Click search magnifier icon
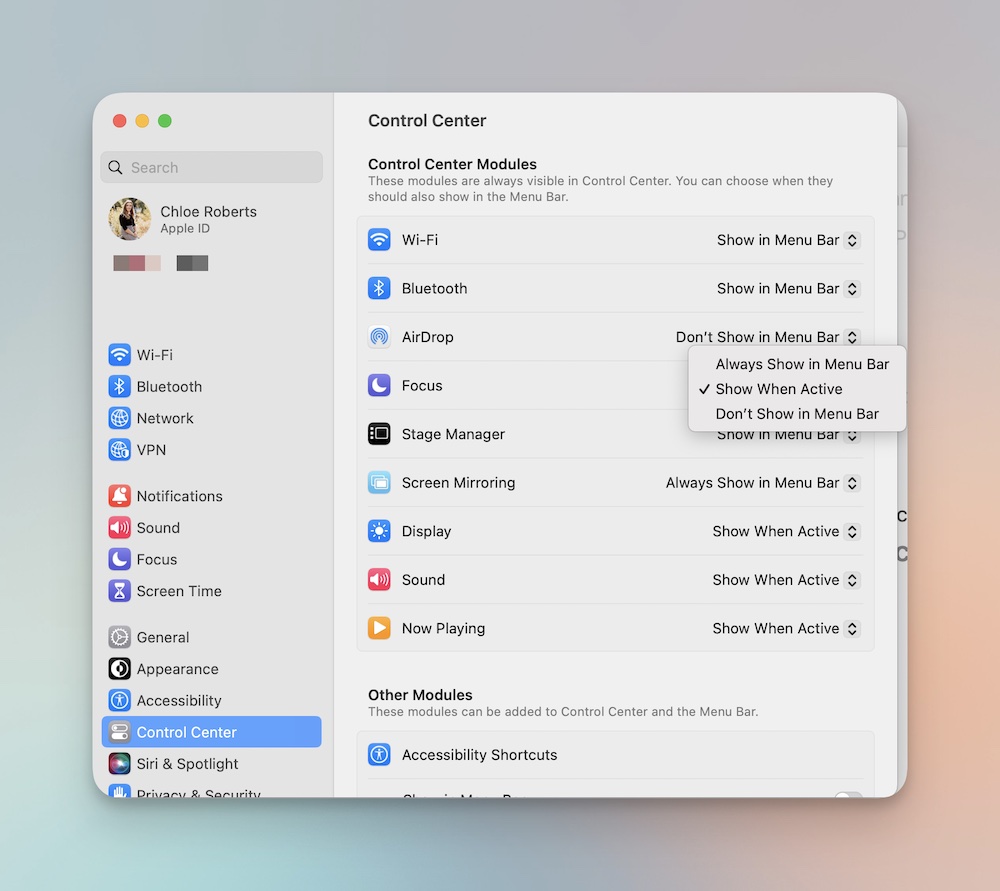 [x=115, y=168]
